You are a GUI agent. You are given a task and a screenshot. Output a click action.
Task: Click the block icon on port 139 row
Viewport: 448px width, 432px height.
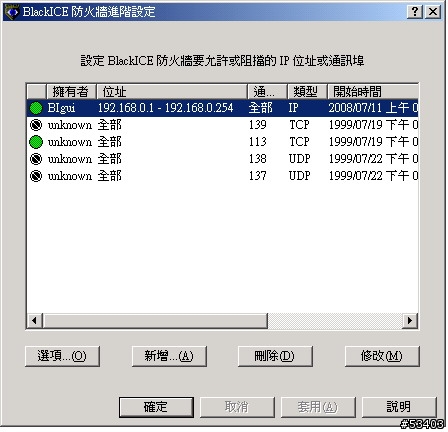pos(36,125)
